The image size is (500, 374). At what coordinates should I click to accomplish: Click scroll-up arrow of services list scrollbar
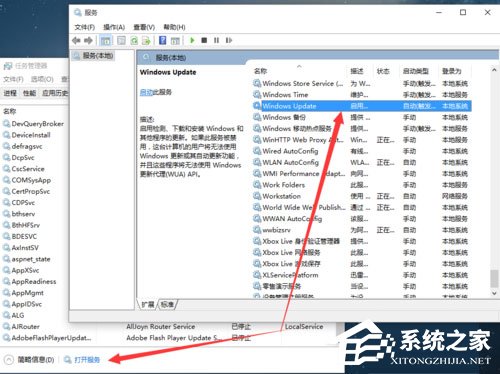494,70
